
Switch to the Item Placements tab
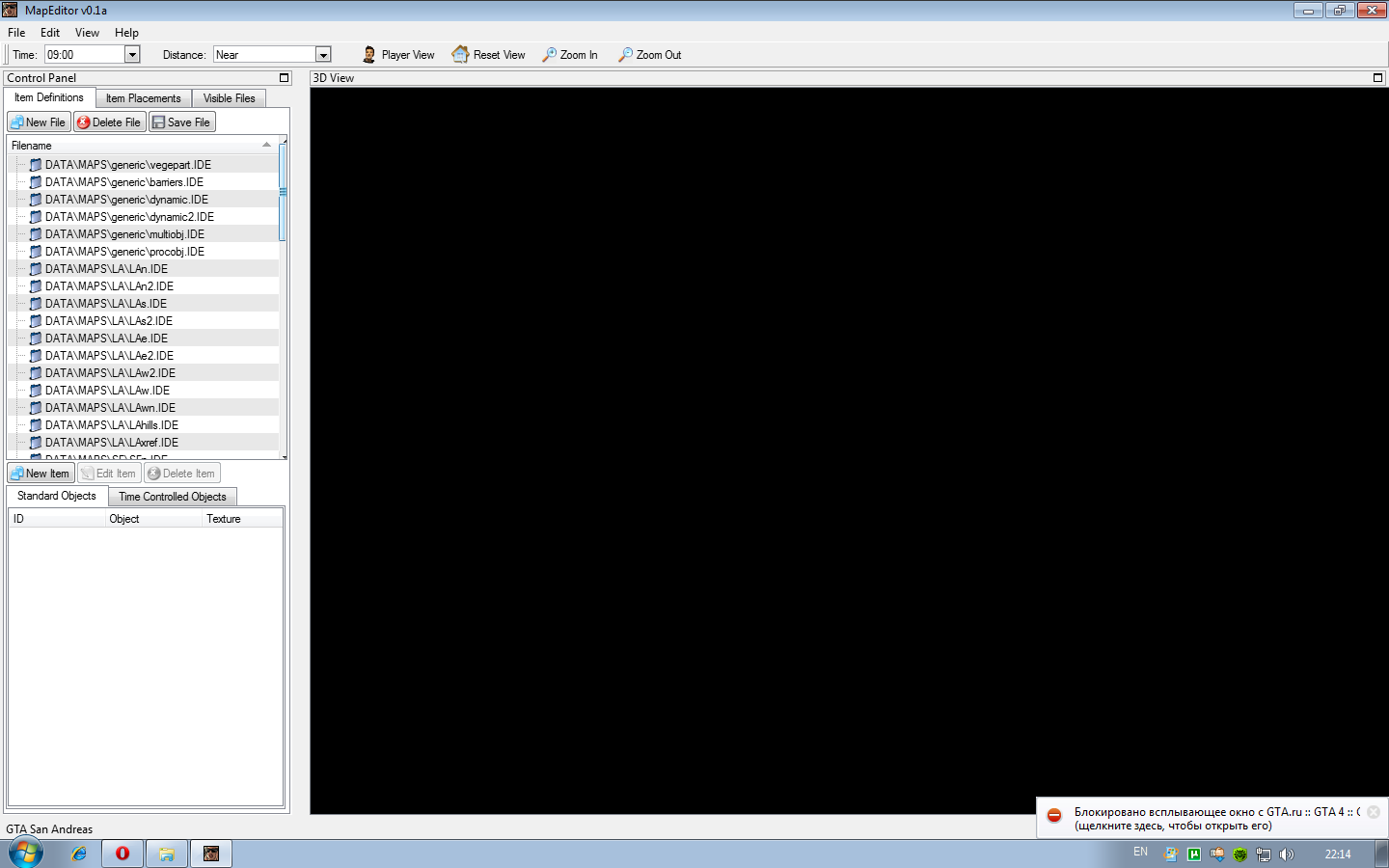[144, 98]
